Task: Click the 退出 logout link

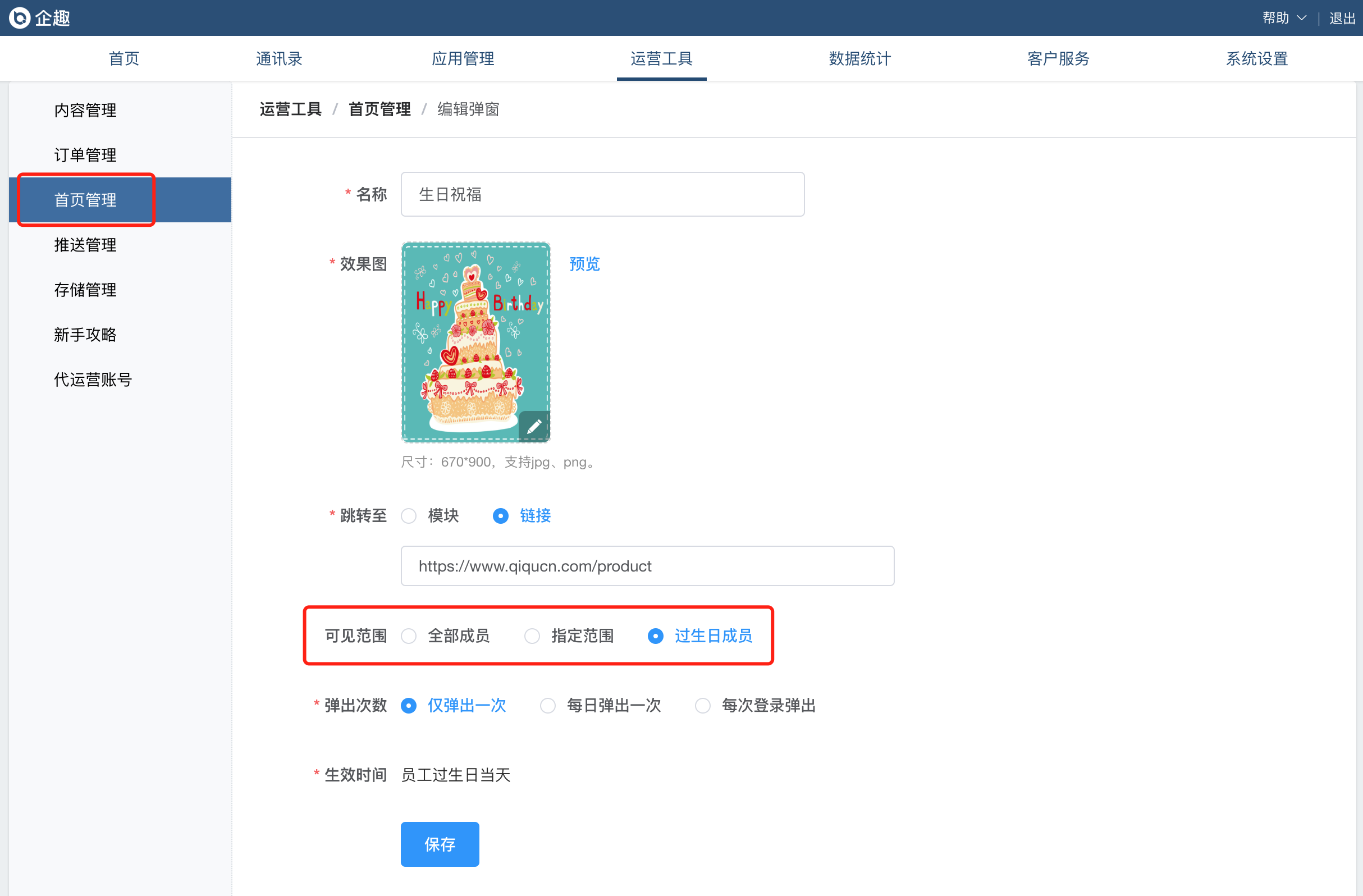Action: (x=1342, y=19)
